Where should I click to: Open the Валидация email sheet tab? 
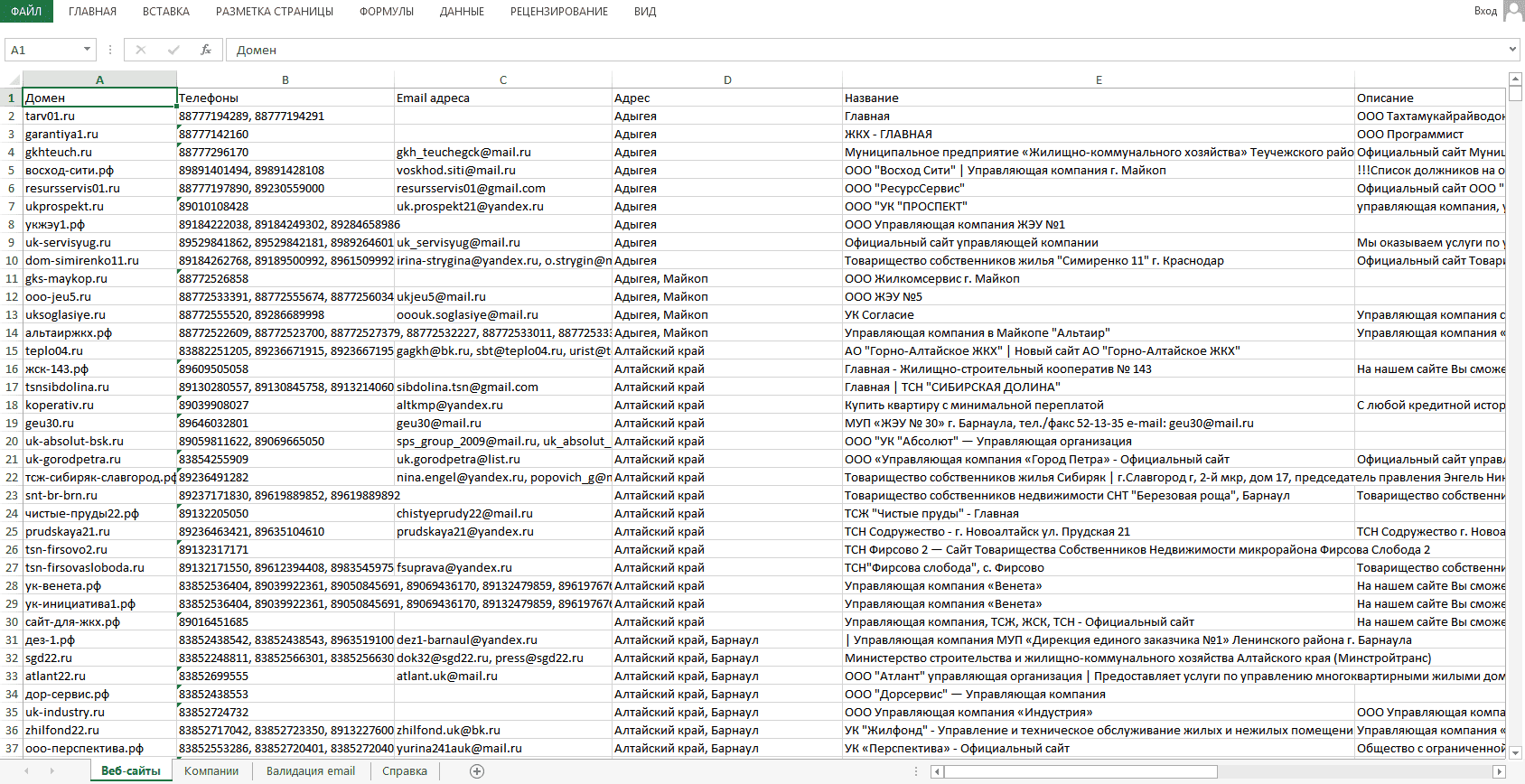[x=311, y=770]
